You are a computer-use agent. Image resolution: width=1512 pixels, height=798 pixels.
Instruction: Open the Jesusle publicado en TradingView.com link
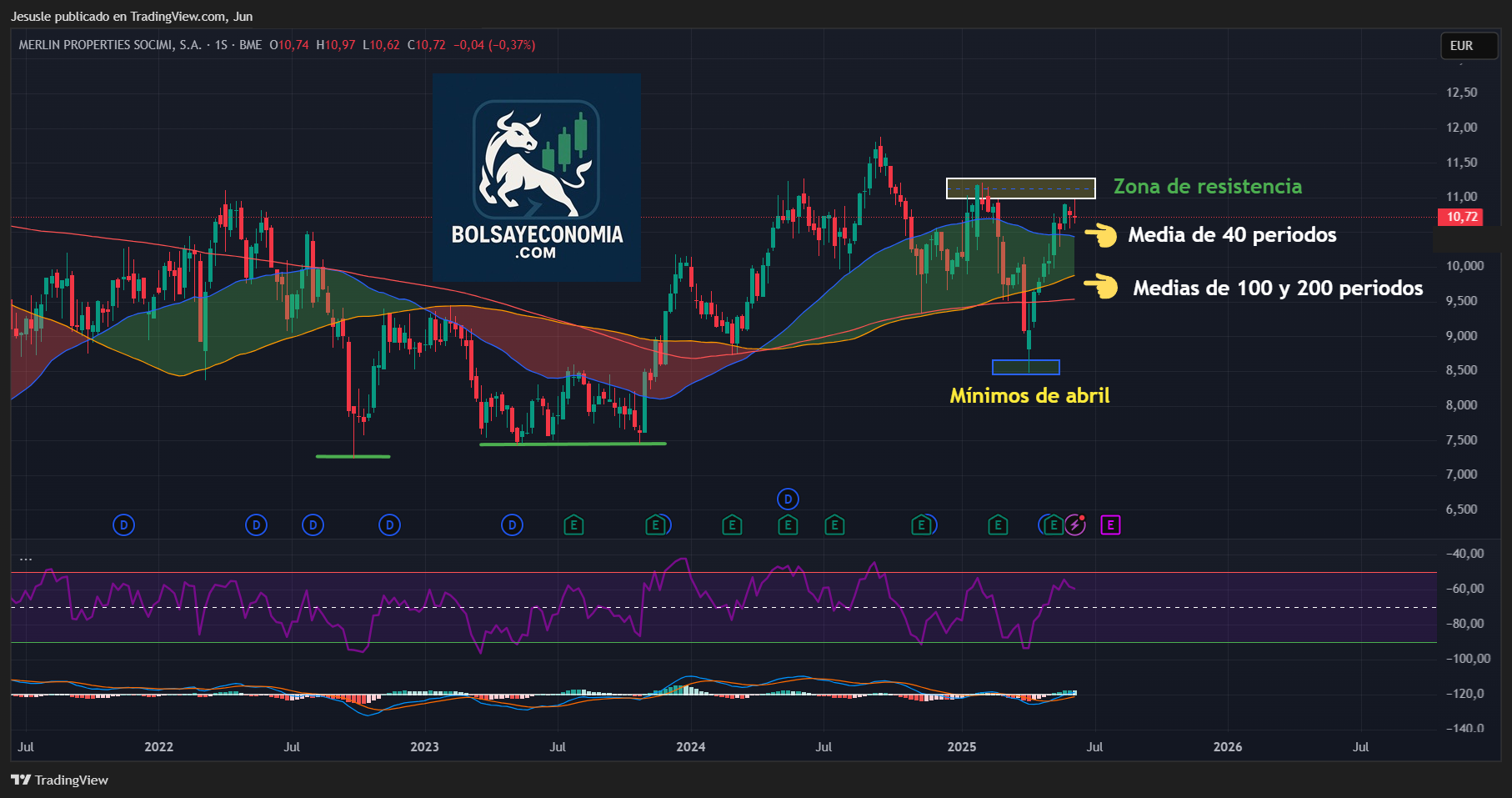pyautogui.click(x=132, y=16)
